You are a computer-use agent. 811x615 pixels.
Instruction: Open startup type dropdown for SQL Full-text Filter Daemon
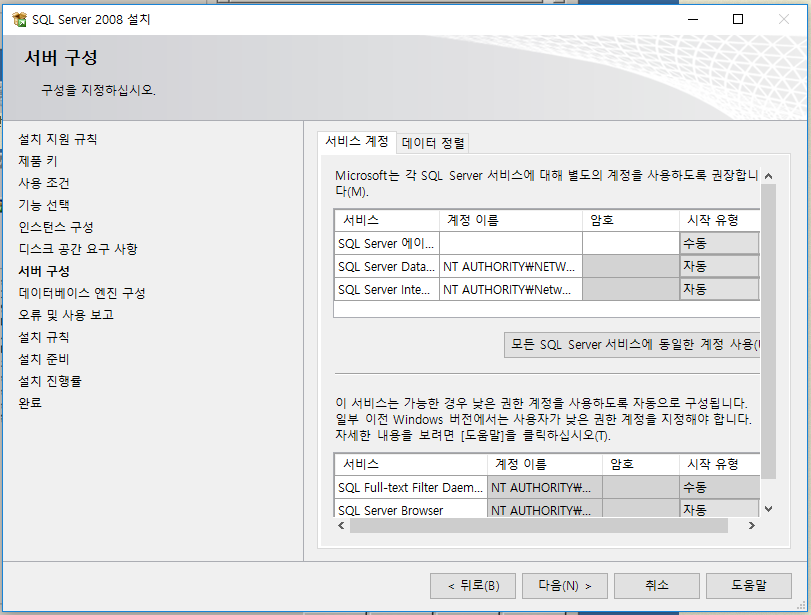click(x=719, y=487)
